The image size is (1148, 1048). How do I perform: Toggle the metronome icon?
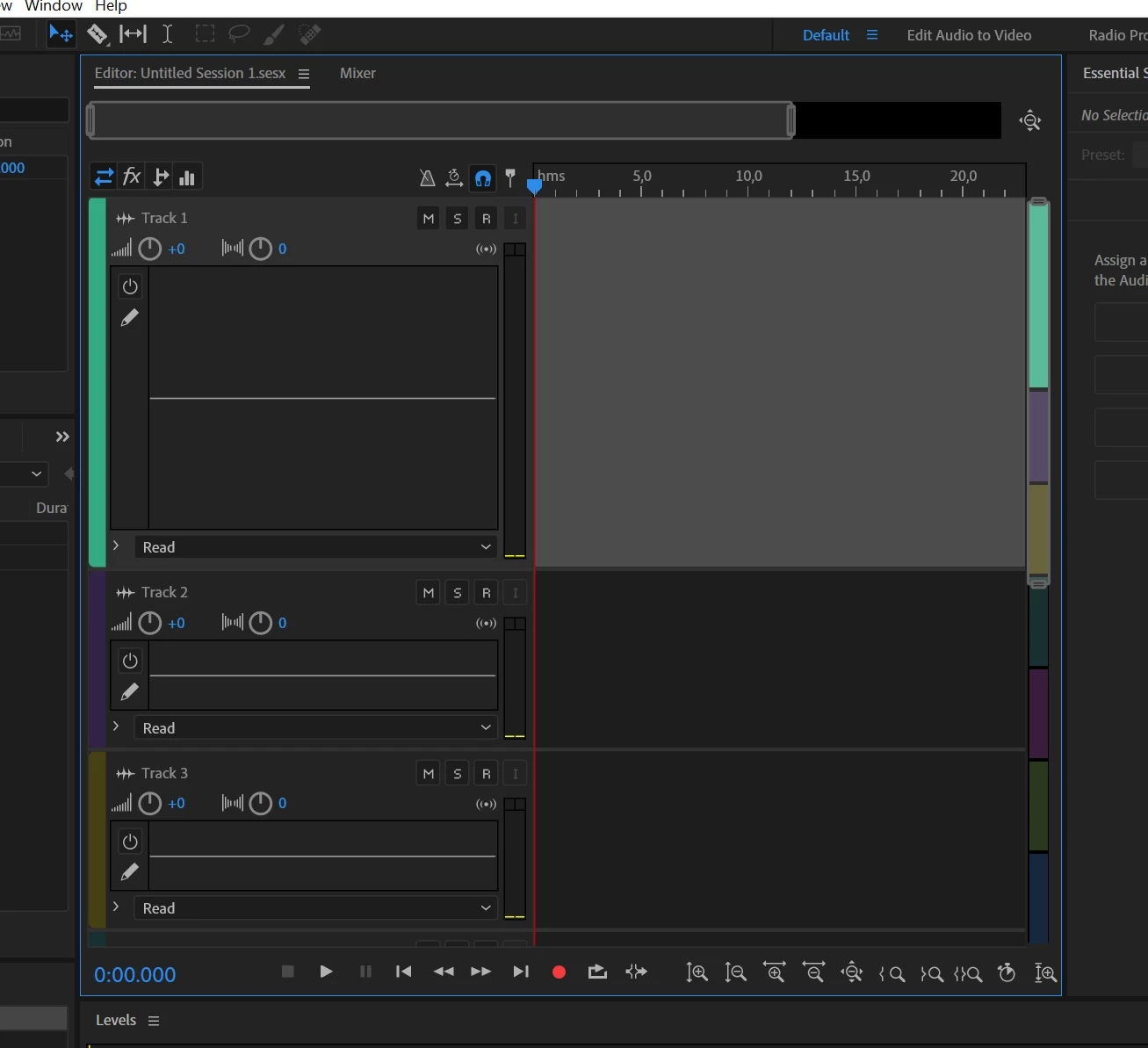coord(427,178)
